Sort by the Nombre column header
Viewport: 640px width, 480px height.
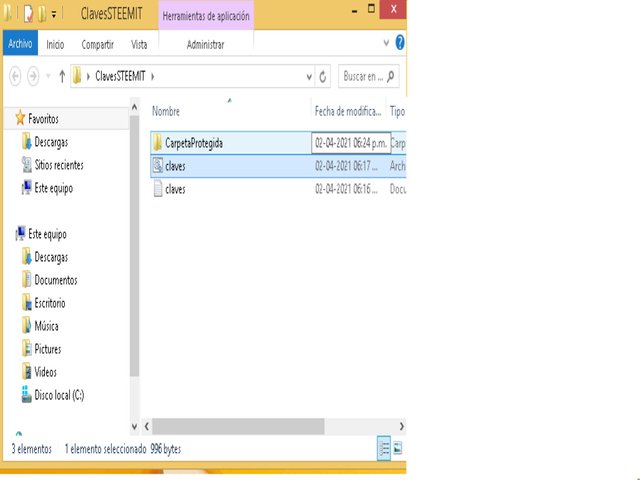point(166,111)
